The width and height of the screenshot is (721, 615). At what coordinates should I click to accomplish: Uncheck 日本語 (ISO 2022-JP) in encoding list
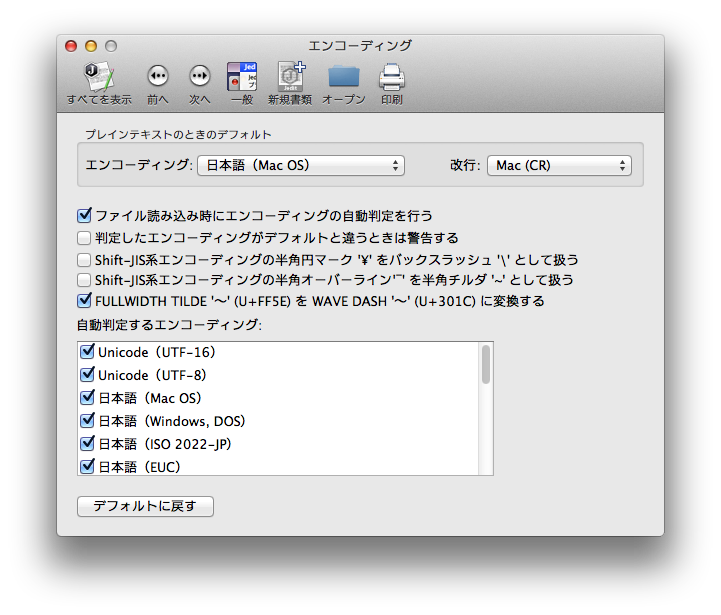coord(87,443)
